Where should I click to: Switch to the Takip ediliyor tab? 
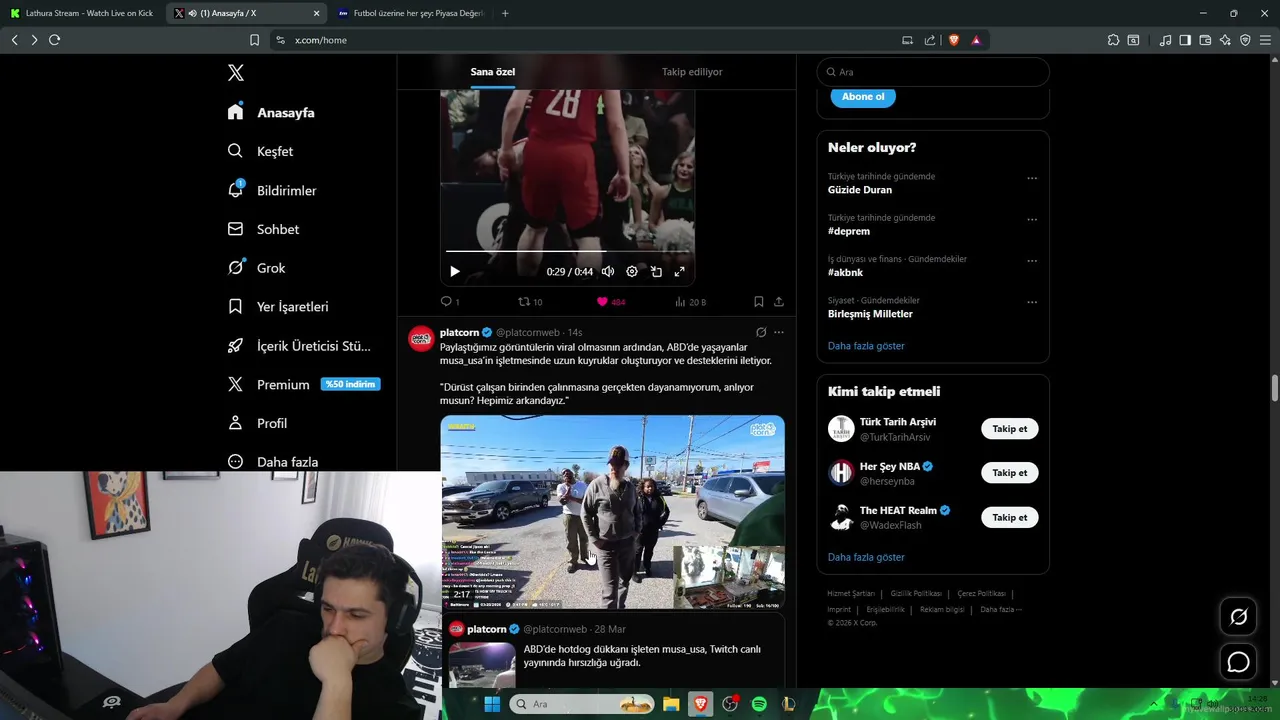pos(692,72)
